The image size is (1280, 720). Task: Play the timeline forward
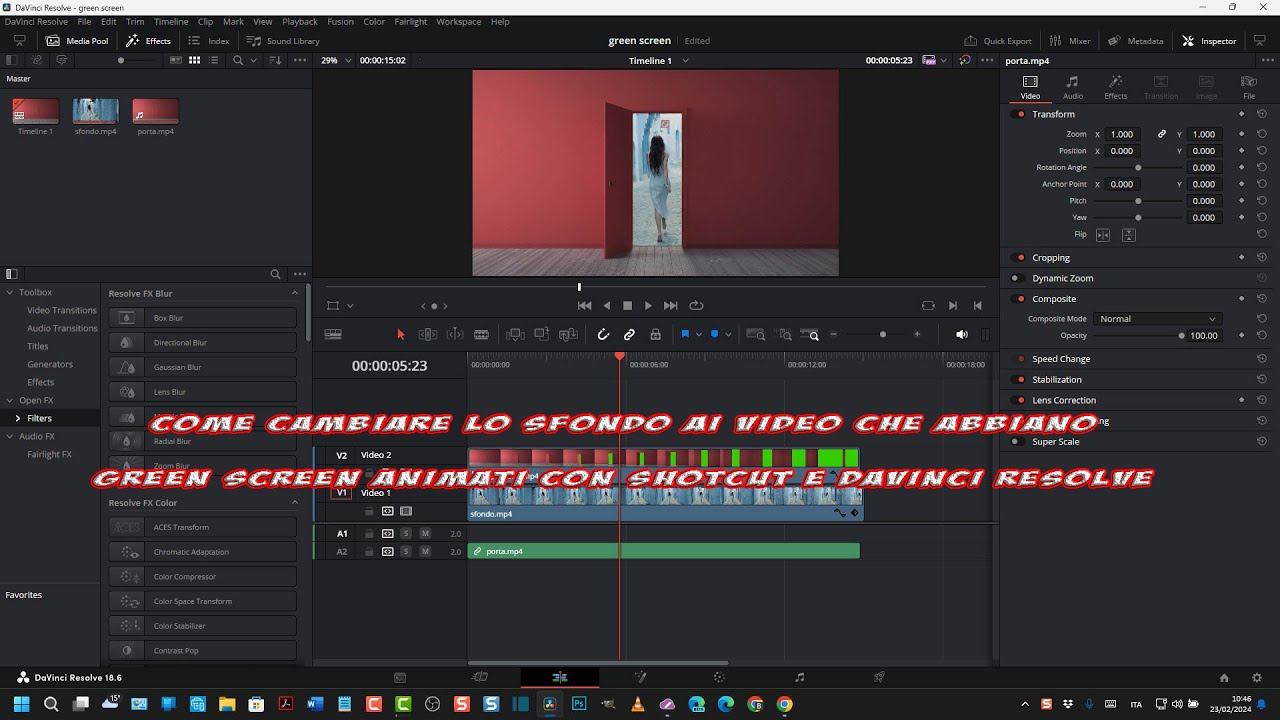click(648, 306)
